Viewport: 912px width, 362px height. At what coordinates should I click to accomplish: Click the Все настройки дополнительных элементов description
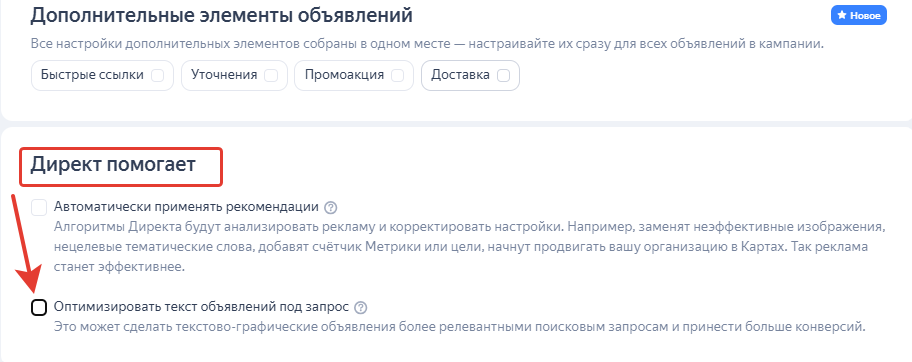point(428,44)
